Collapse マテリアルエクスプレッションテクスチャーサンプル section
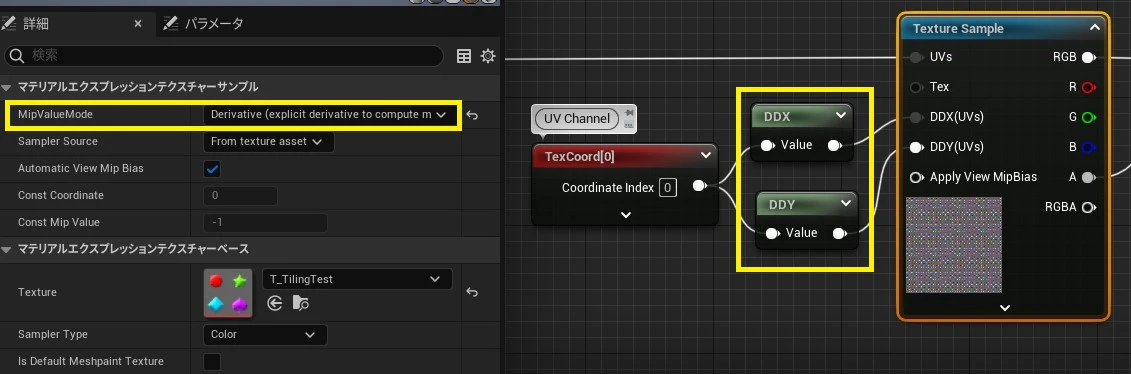Viewport: 1131px width, 374px height. [x=6, y=86]
